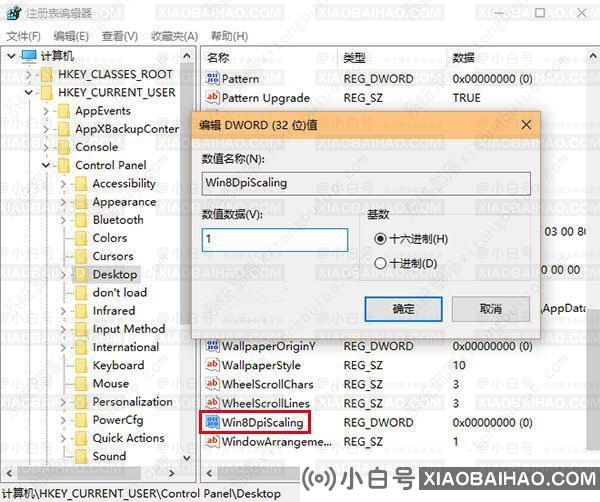Select the 十六进制(H) hexadecimal radio button

pos(380,239)
